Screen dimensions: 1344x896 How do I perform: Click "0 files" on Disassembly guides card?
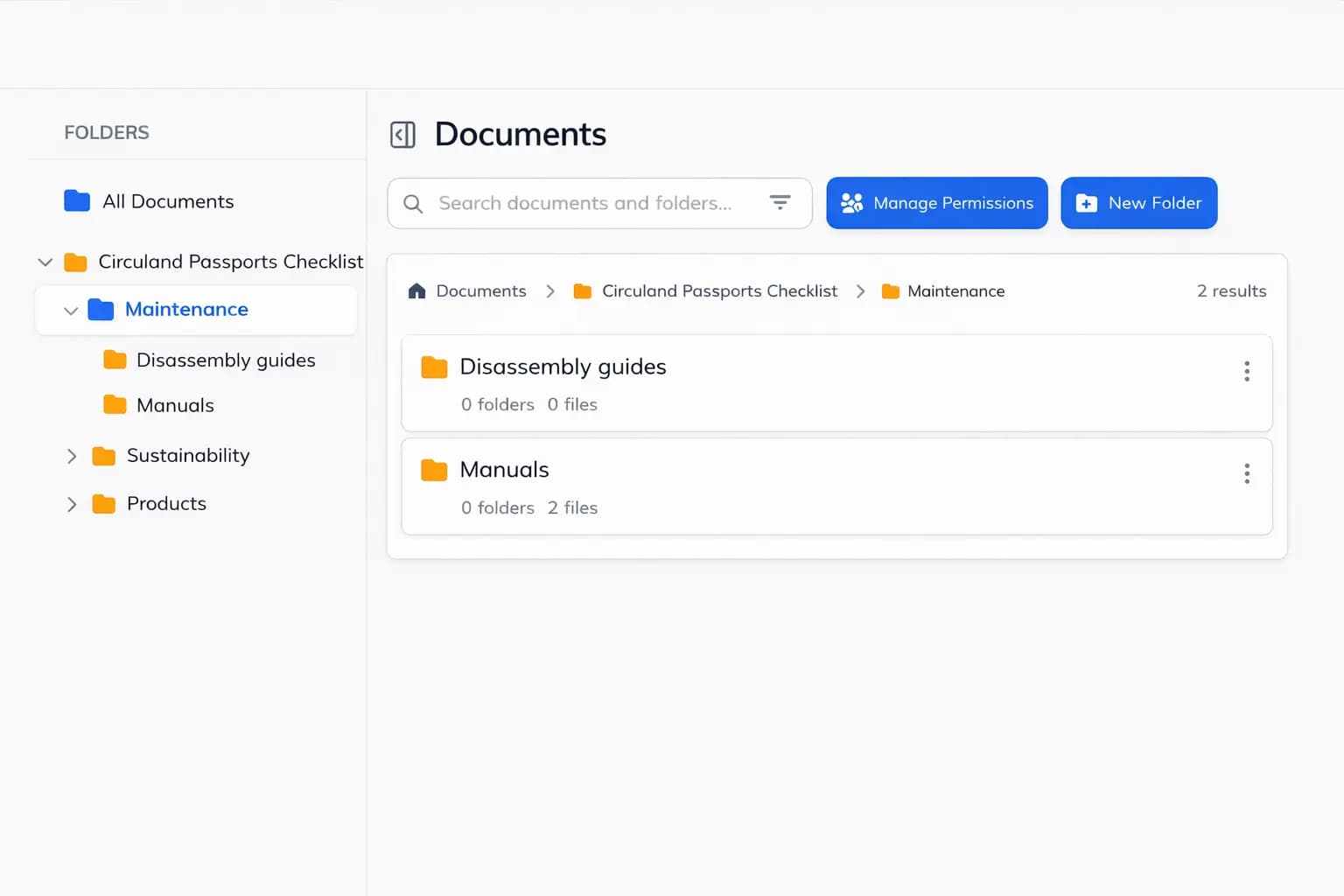[x=572, y=404]
